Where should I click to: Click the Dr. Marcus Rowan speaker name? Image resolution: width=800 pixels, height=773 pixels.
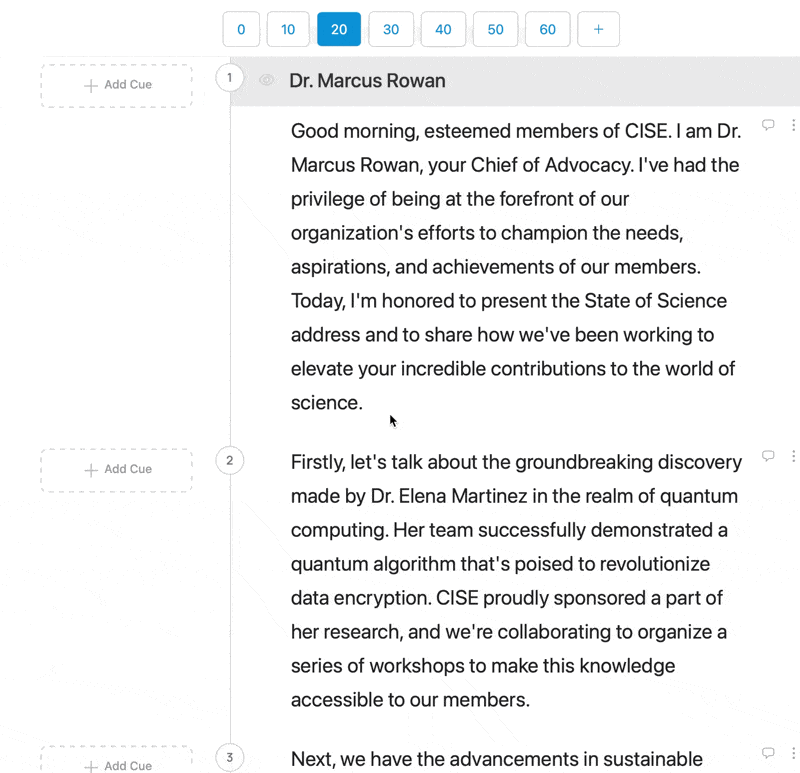coord(367,80)
